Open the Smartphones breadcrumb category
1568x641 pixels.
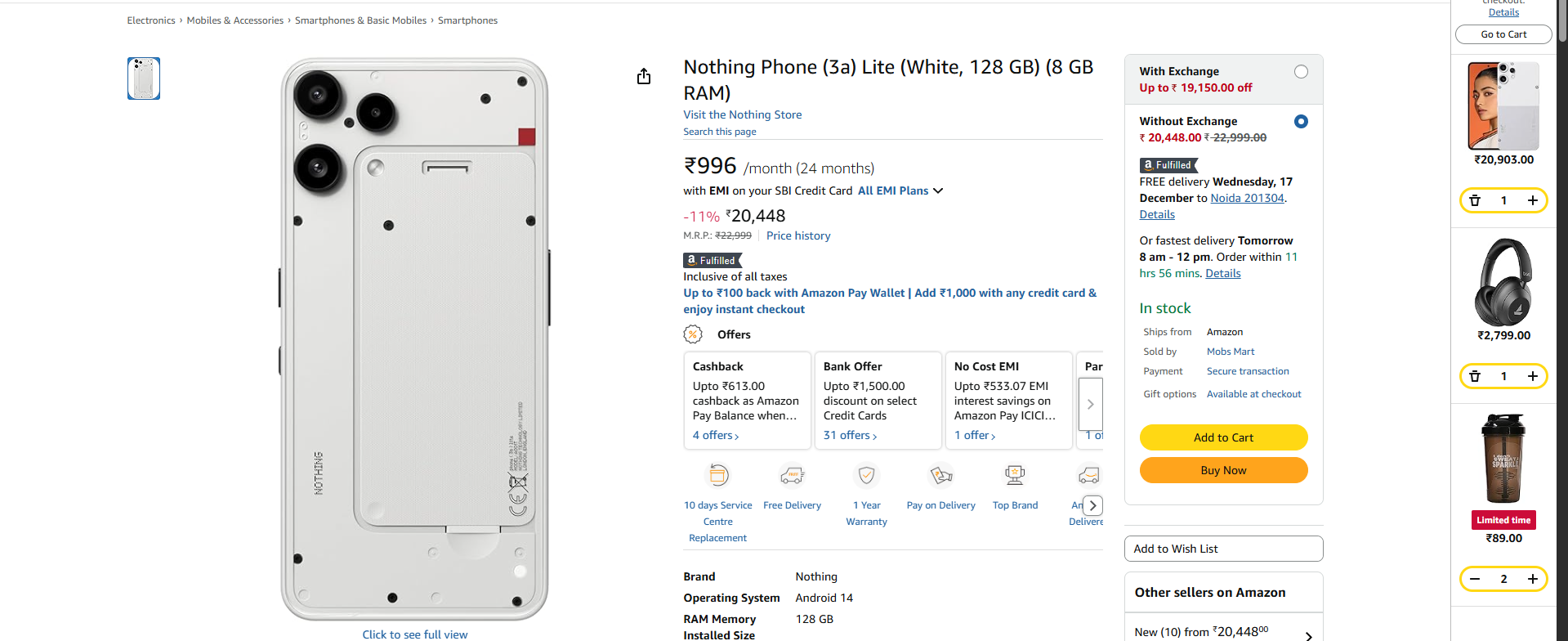click(467, 20)
